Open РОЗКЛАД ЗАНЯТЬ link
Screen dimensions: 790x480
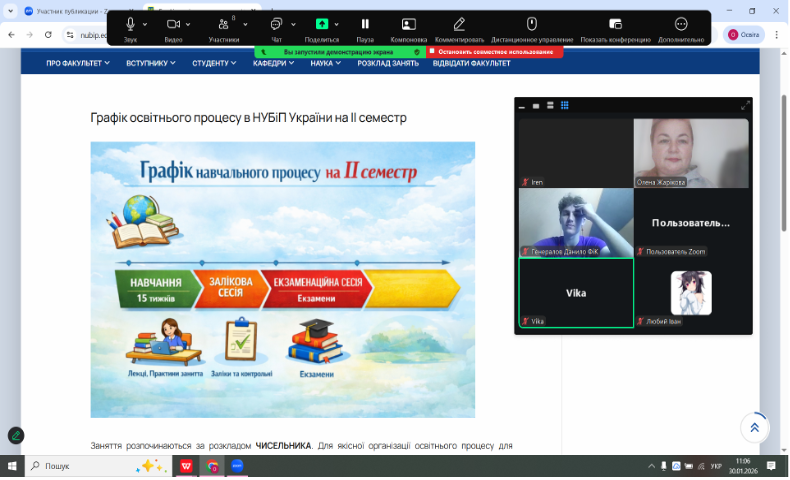click(x=388, y=63)
